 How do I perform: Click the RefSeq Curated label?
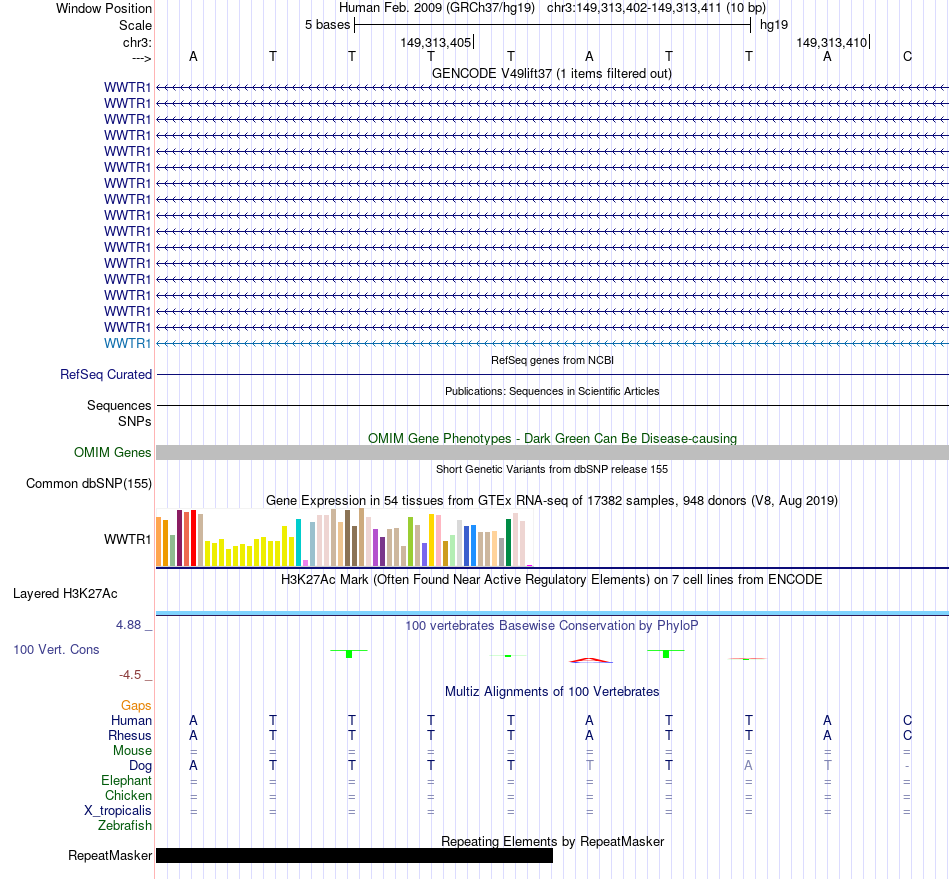click(x=106, y=374)
